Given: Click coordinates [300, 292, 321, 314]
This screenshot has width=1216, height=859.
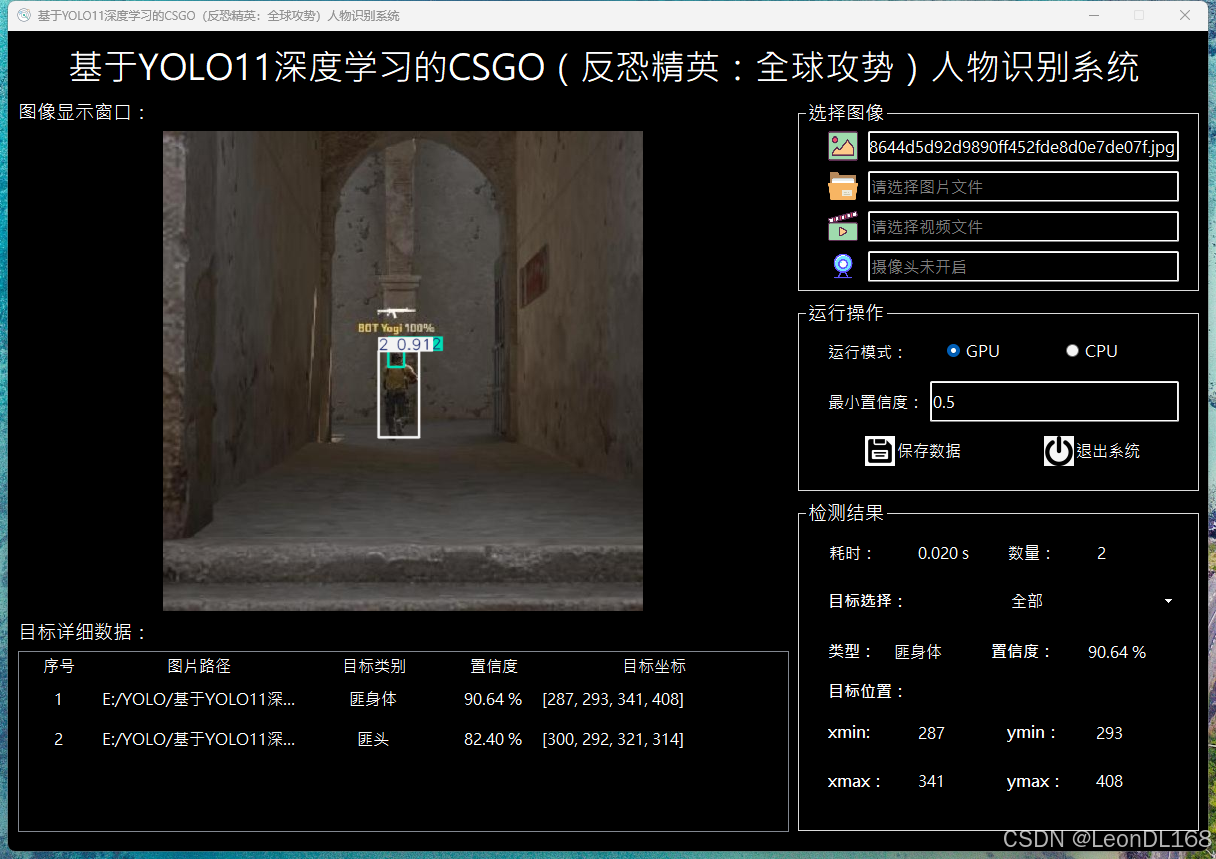Looking at the screenshot, I should pos(613,740).
